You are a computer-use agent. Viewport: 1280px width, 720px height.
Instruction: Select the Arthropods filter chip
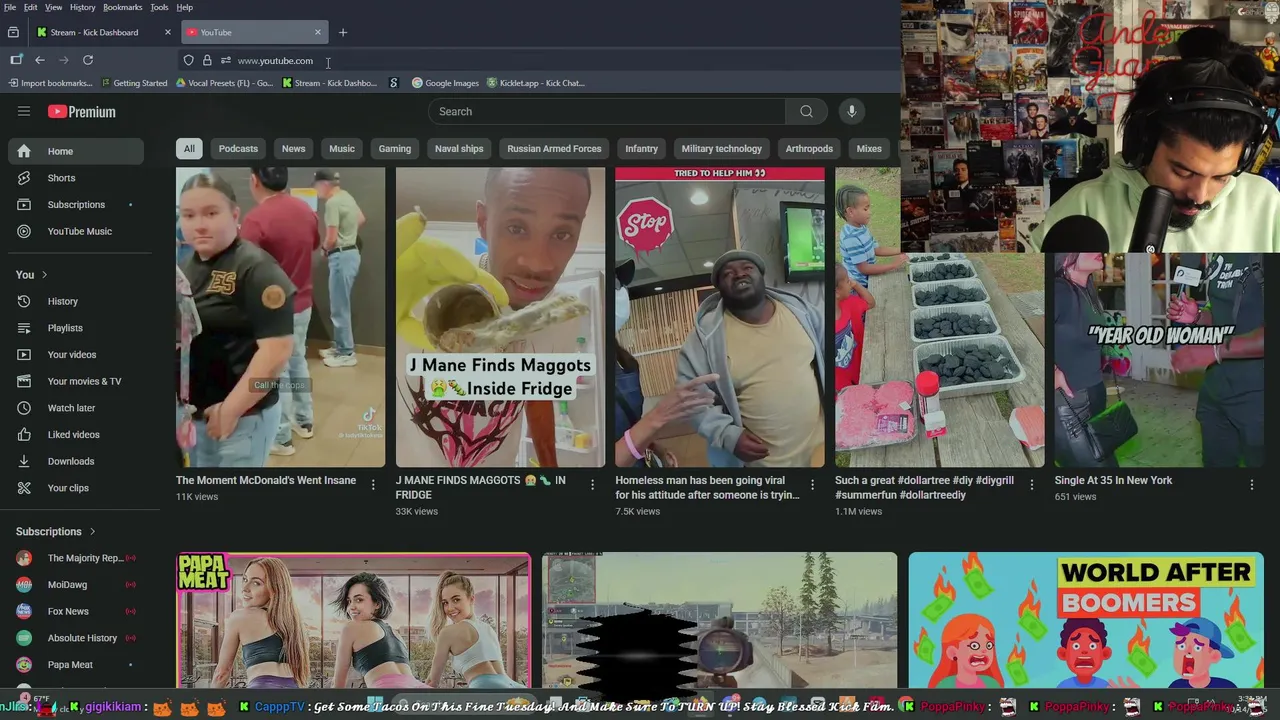[809, 149]
